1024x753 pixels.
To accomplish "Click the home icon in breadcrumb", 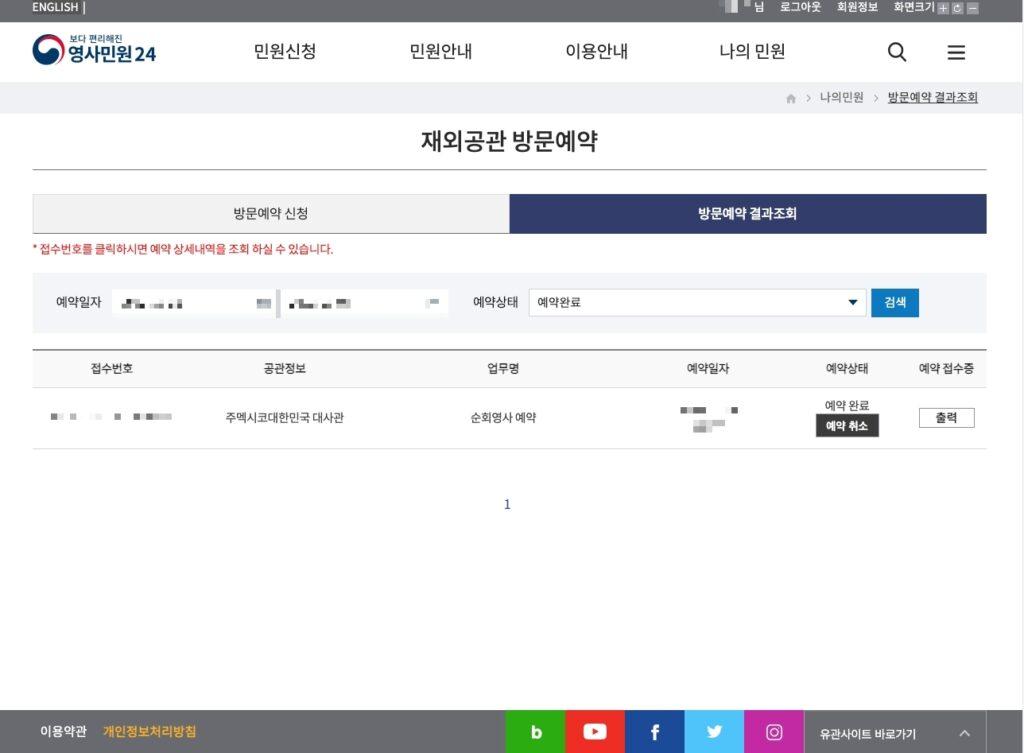I will tap(791, 99).
